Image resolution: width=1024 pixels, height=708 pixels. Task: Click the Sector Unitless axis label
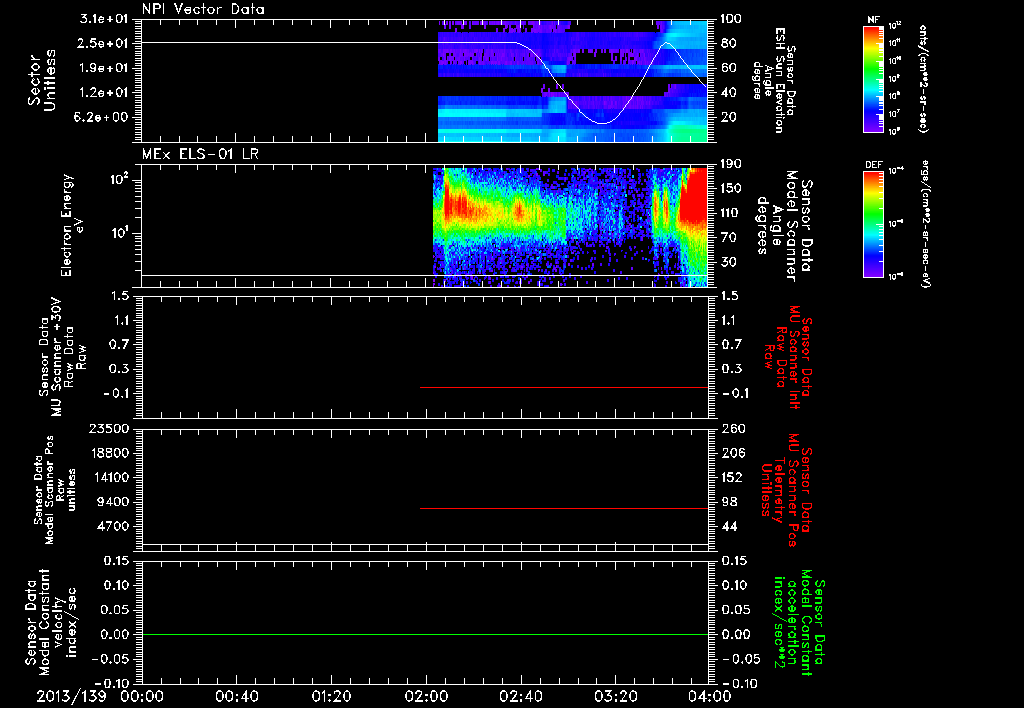pos(41,80)
